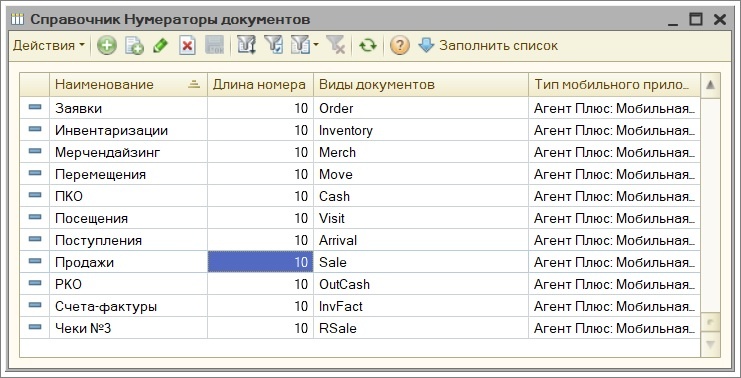Maximize the Справочник Нумераторы документов window
Viewport: 741px width, 378px height.
tap(696, 19)
